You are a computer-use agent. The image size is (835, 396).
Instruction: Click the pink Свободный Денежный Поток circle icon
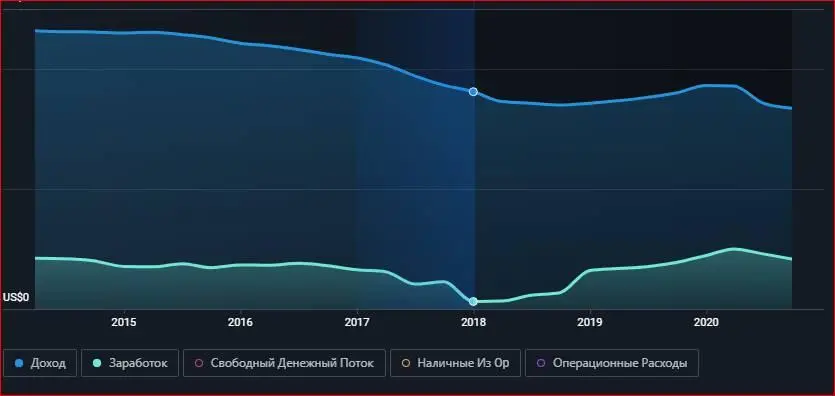pyautogui.click(x=199, y=364)
